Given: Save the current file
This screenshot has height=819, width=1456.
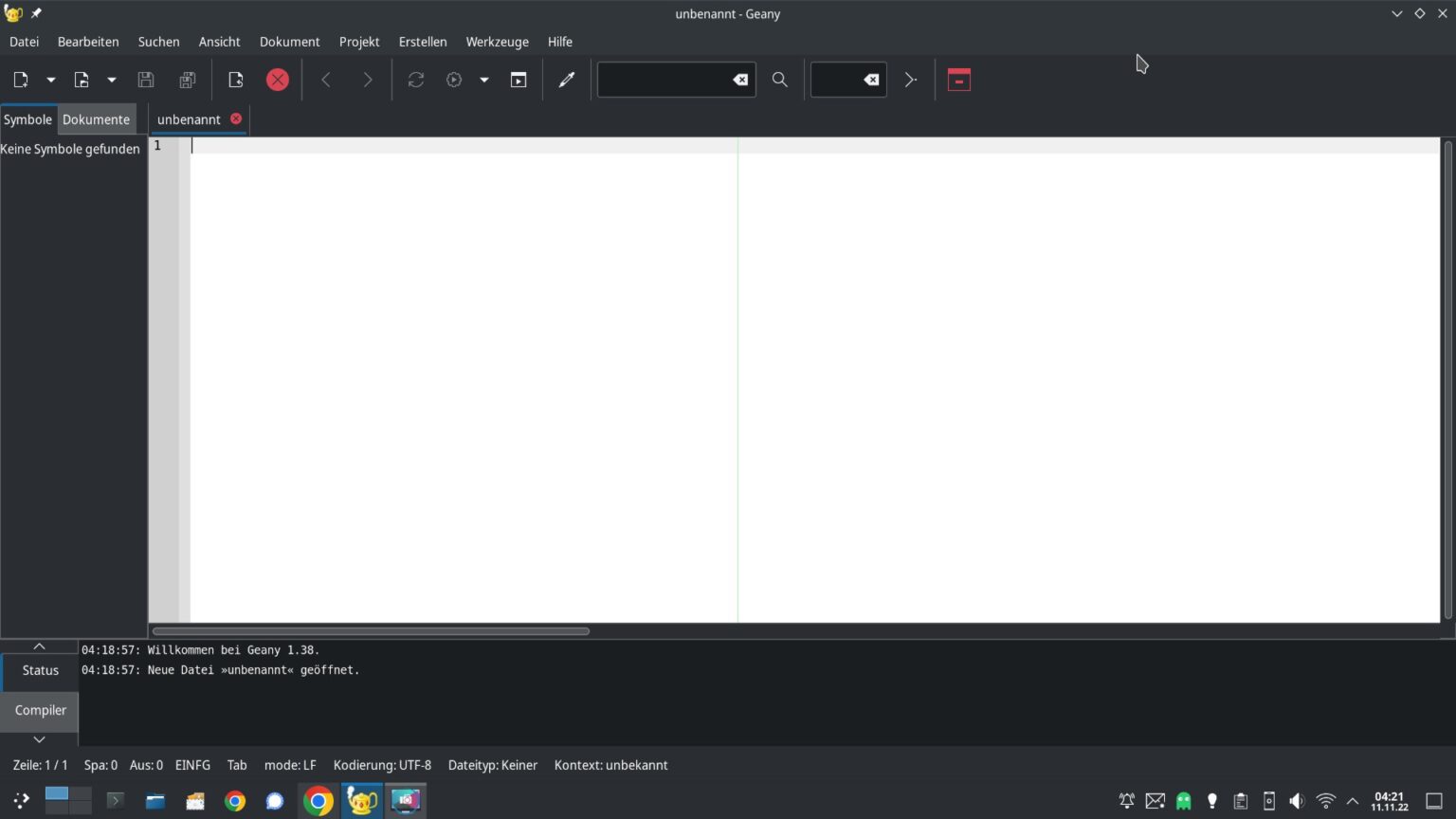Looking at the screenshot, I should pos(145,80).
